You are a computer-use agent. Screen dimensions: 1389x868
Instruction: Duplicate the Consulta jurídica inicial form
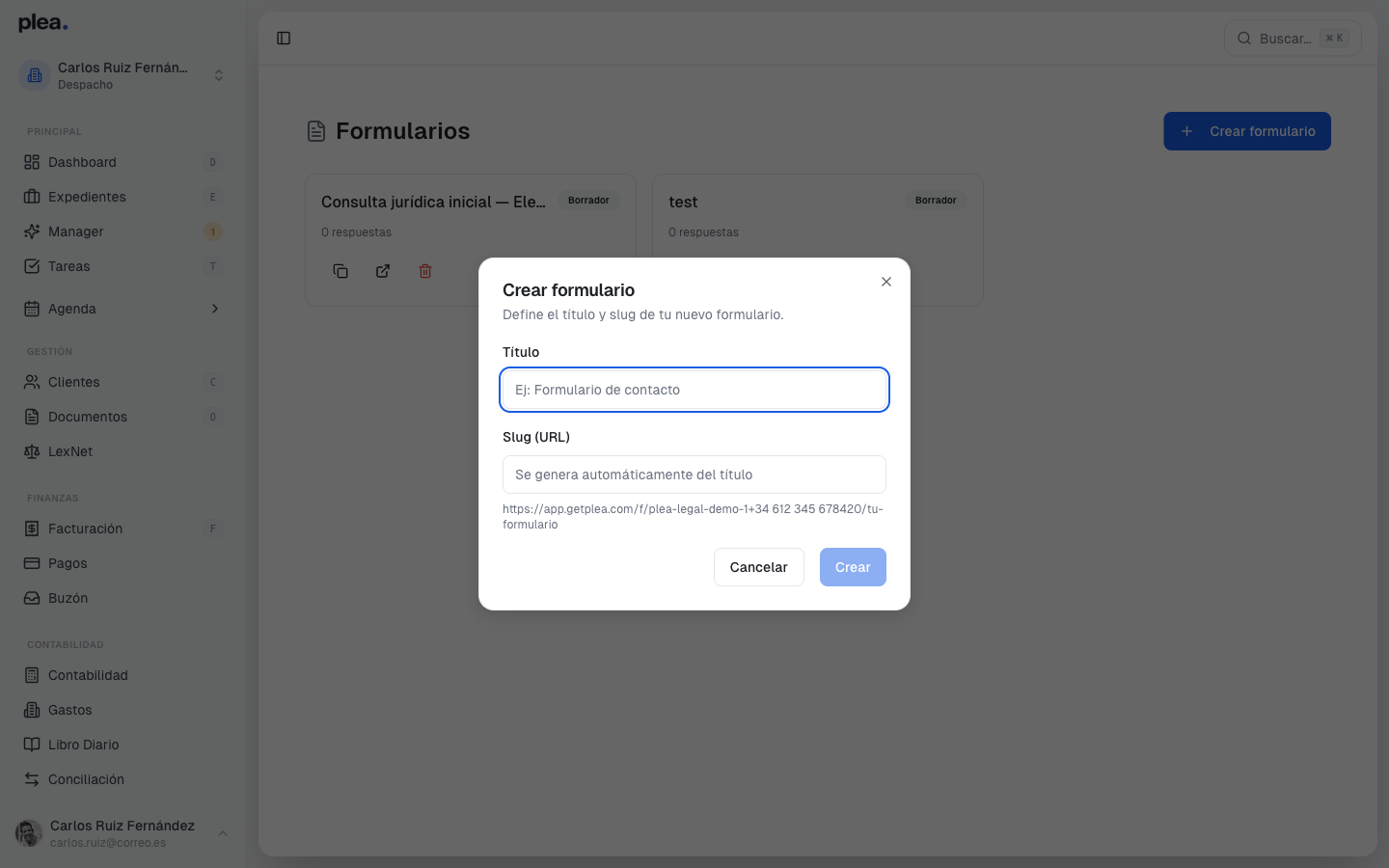coord(340,271)
